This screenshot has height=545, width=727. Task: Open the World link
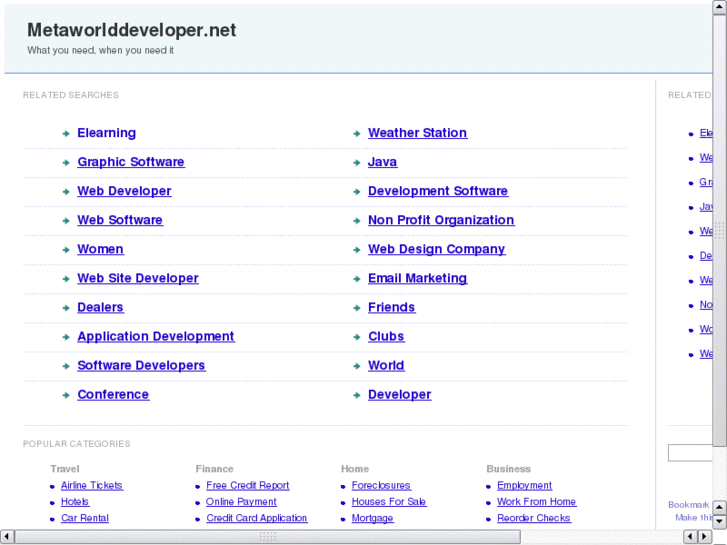click(x=386, y=365)
